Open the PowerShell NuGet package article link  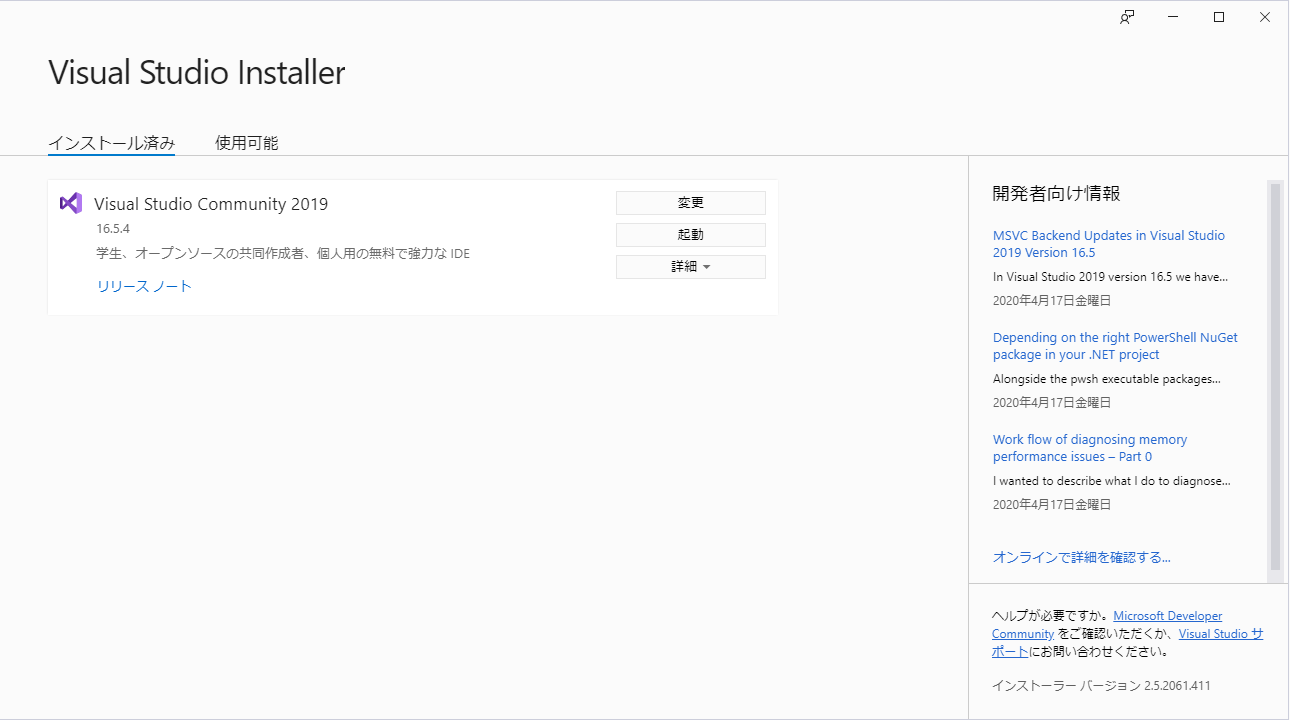(x=1115, y=346)
